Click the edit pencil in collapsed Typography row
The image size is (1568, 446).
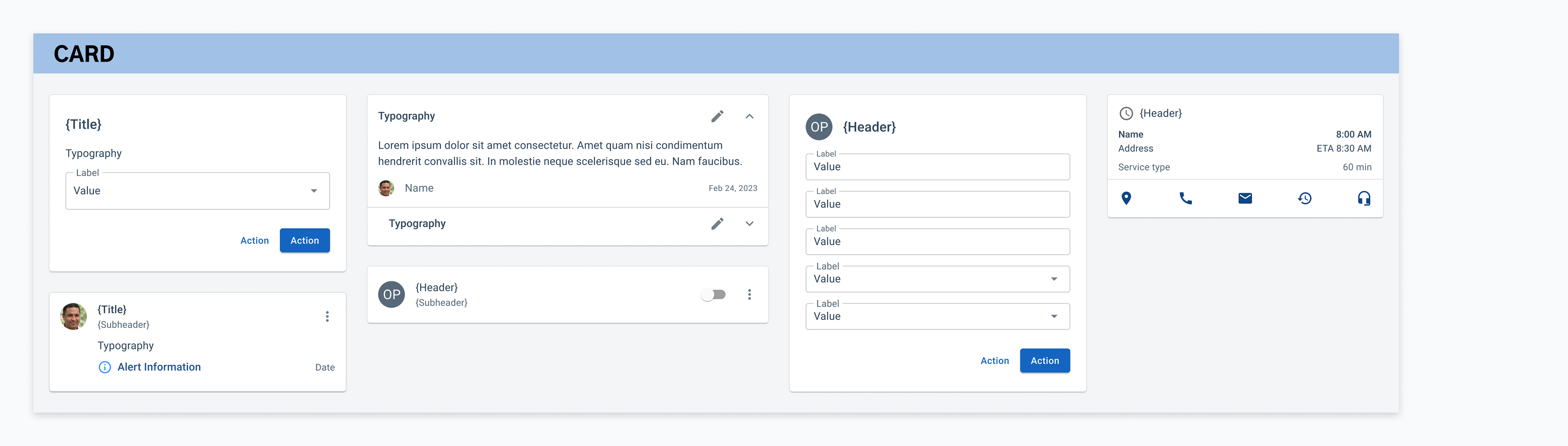(x=717, y=224)
